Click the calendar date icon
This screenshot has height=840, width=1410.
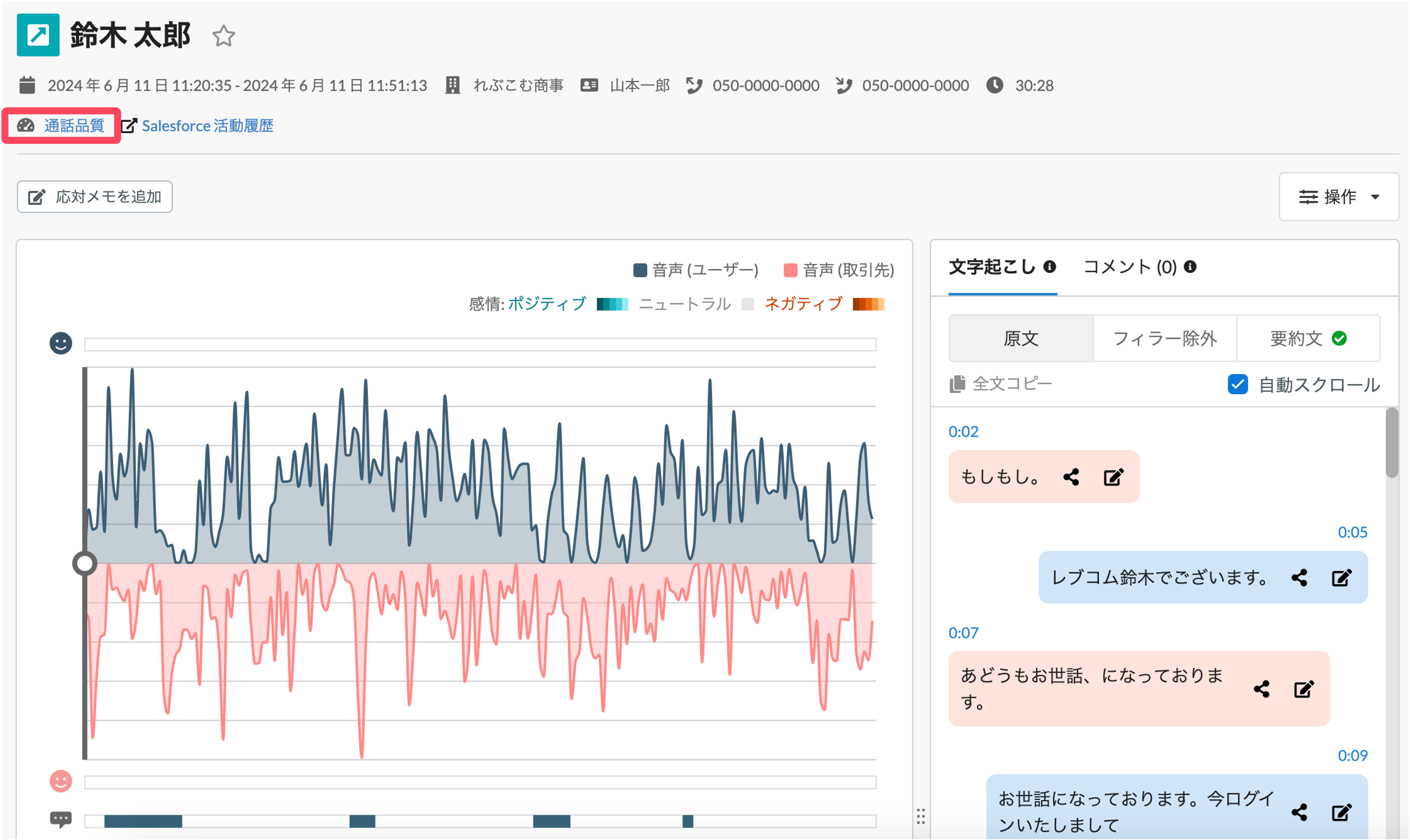pyautogui.click(x=27, y=86)
